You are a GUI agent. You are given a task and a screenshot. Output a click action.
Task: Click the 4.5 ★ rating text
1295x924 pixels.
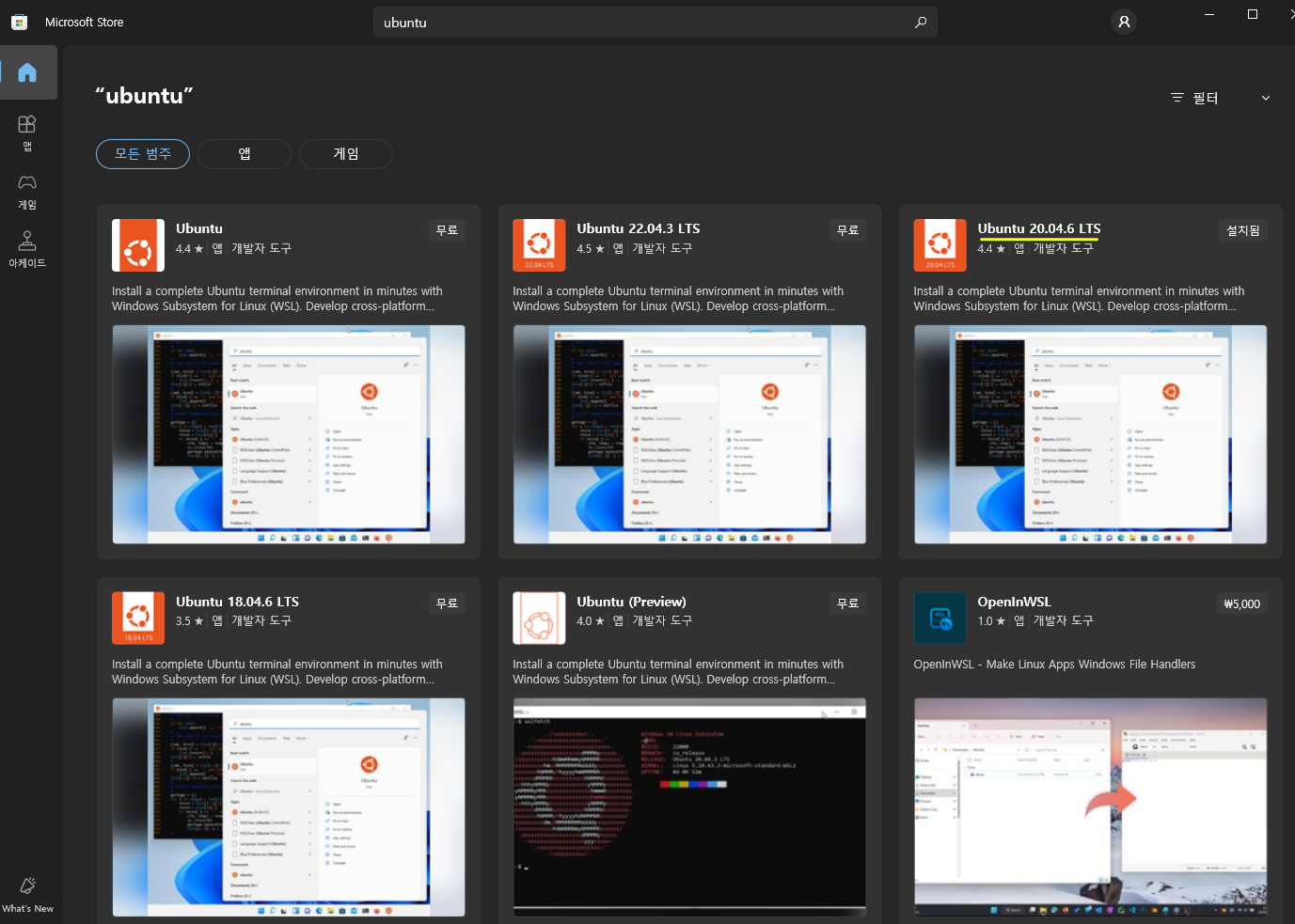coord(591,249)
